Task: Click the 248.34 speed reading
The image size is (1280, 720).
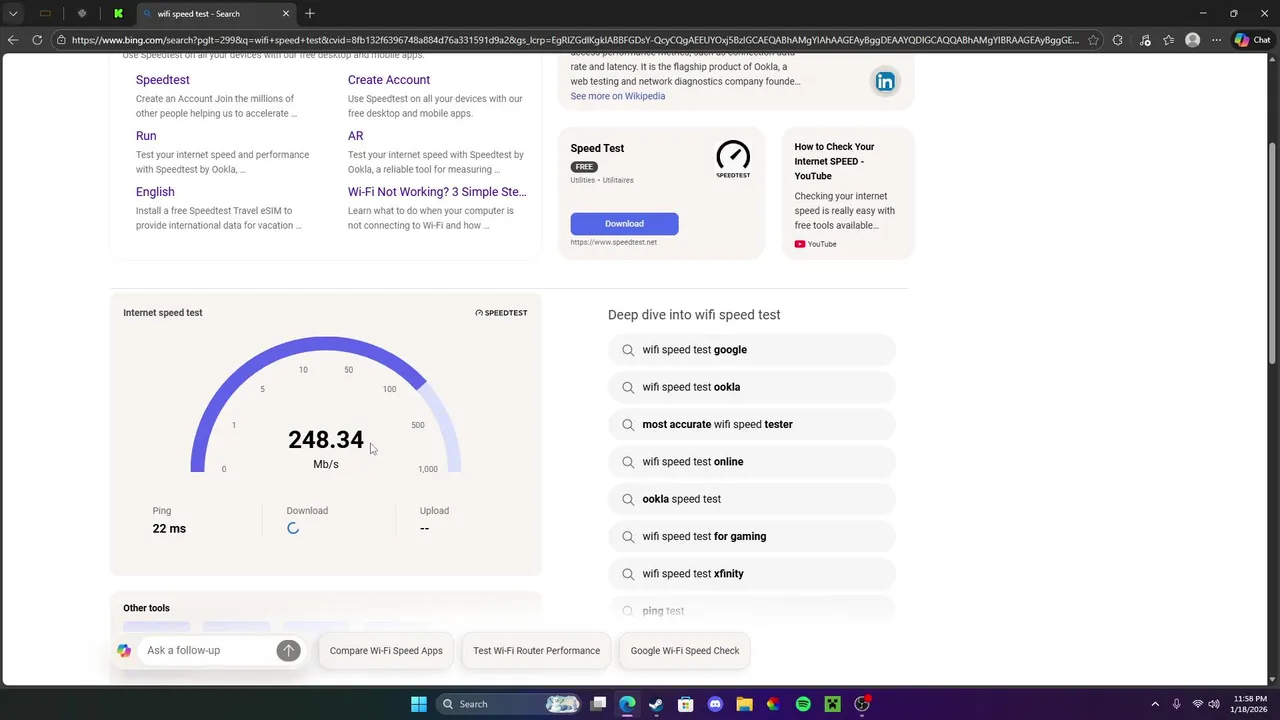Action: 326,440
